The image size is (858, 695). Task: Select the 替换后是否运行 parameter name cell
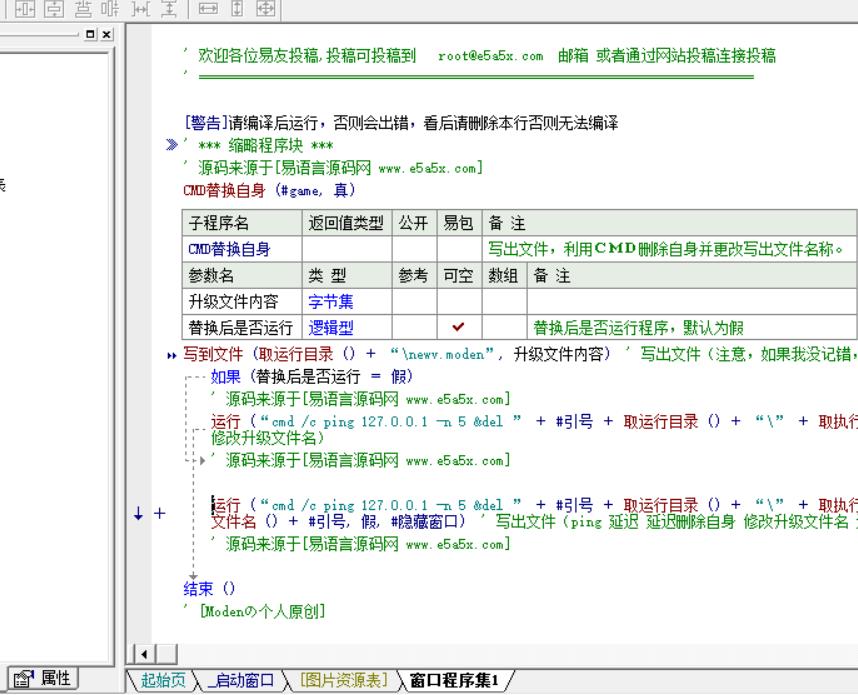(242, 327)
